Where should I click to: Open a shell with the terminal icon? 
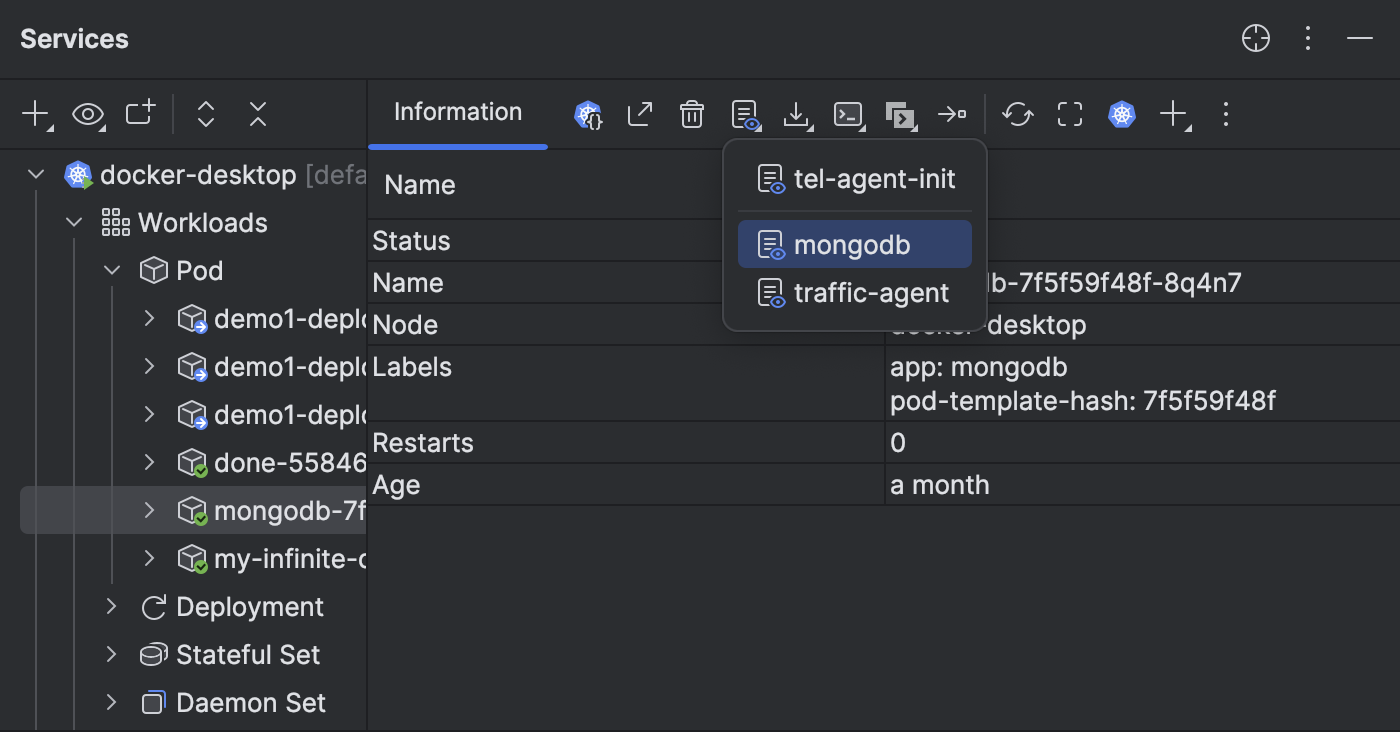click(849, 114)
